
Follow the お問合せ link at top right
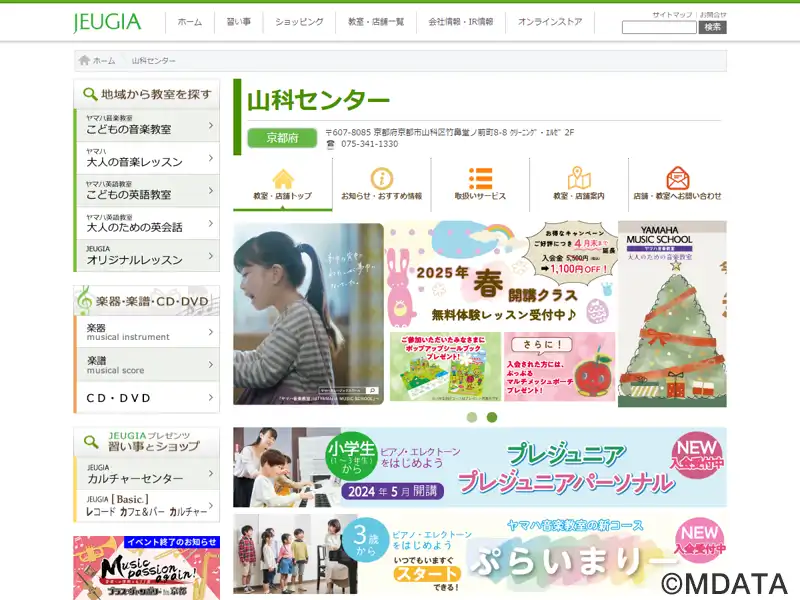[x=713, y=15]
